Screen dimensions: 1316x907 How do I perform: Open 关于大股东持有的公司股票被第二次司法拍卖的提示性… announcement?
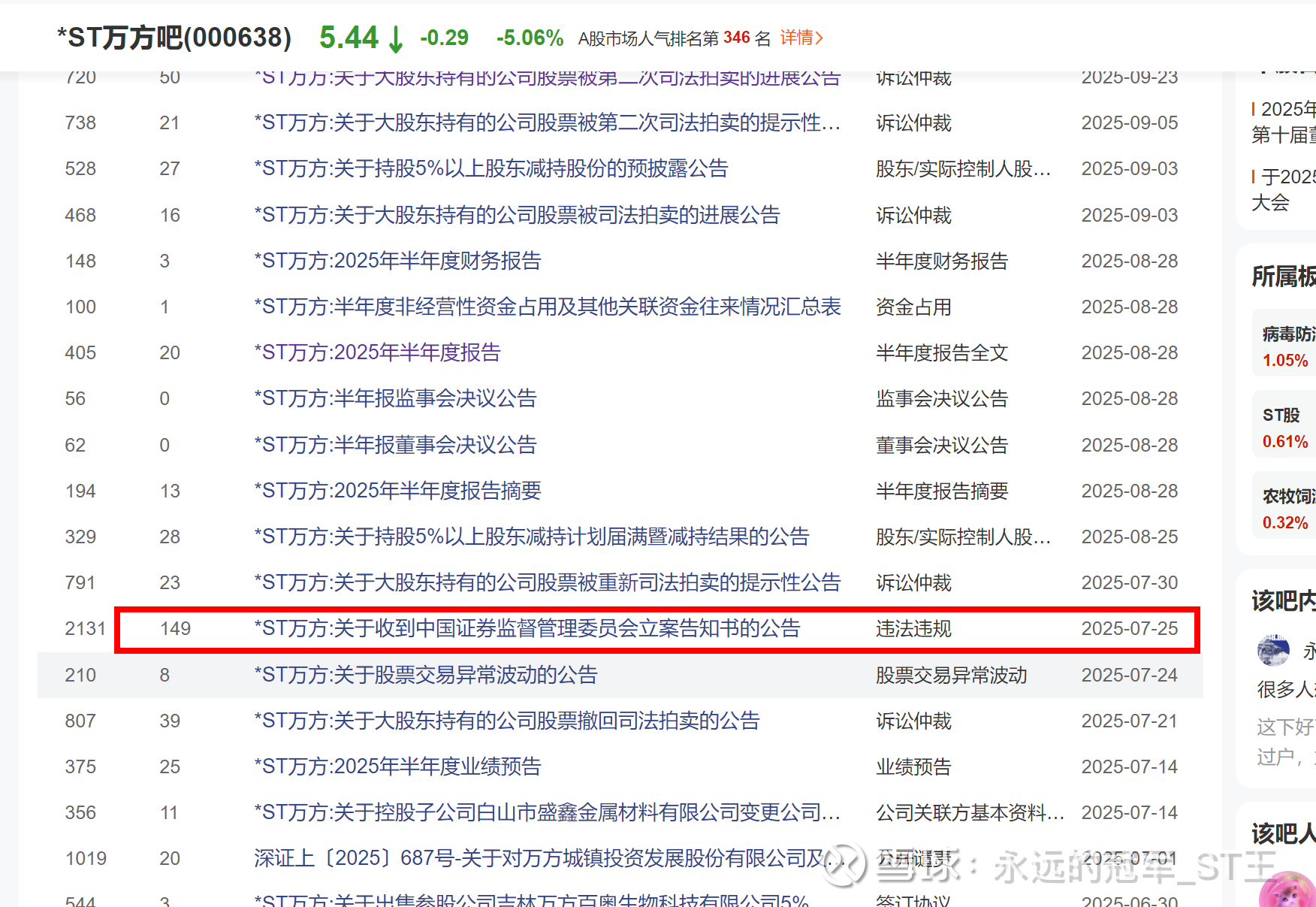(547, 122)
